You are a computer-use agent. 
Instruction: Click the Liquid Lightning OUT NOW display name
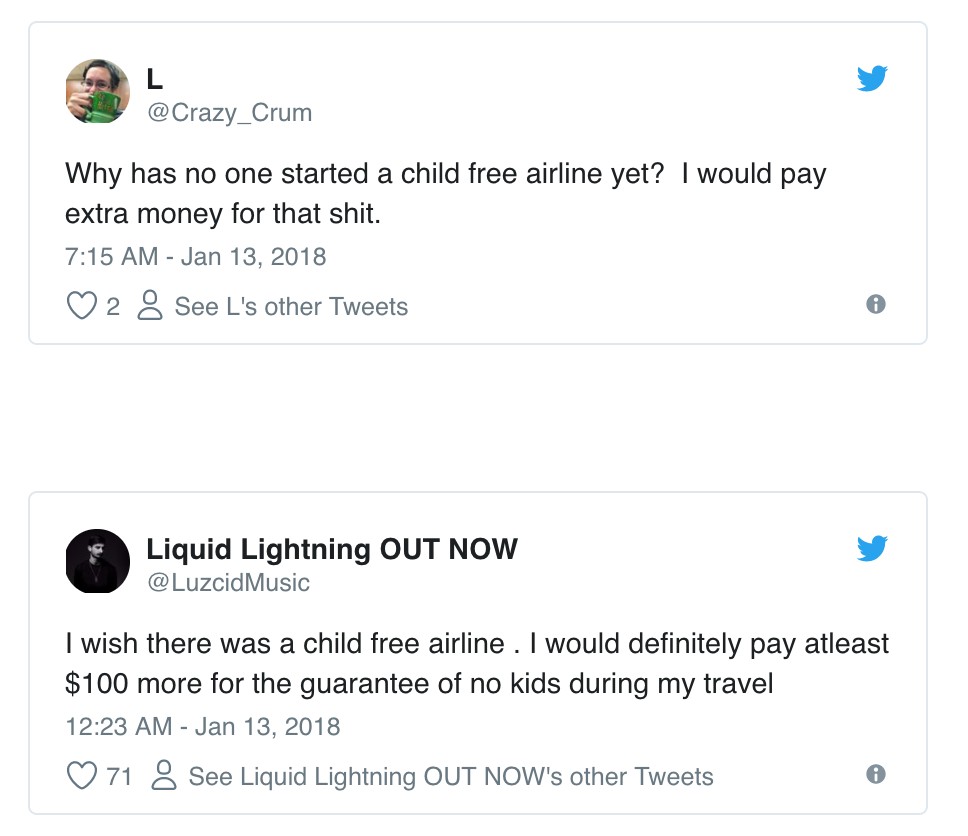[332, 549]
